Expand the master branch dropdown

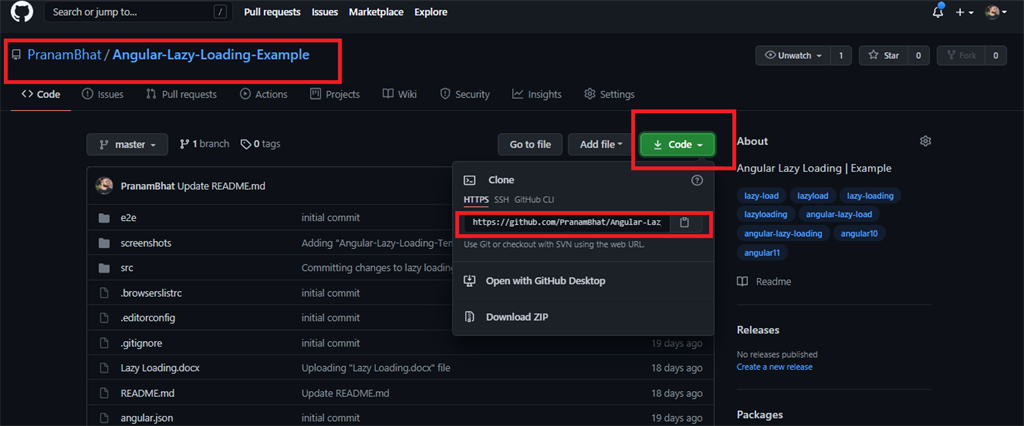tap(127, 144)
